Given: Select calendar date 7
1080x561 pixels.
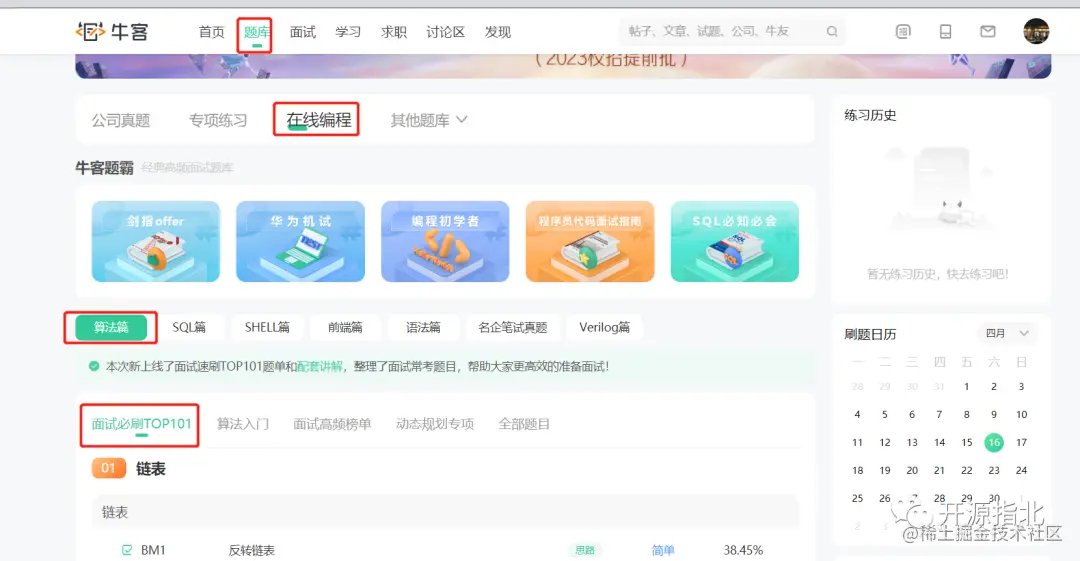Looking at the screenshot, I should [939, 414].
